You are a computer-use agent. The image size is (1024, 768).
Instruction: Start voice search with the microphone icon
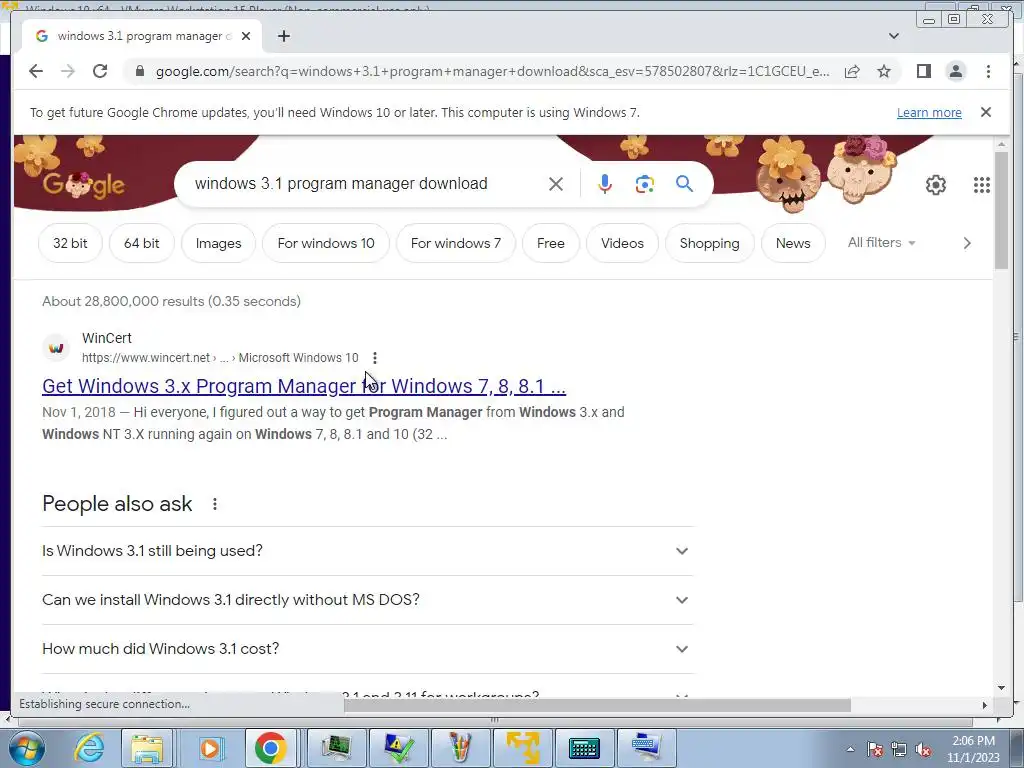click(605, 184)
